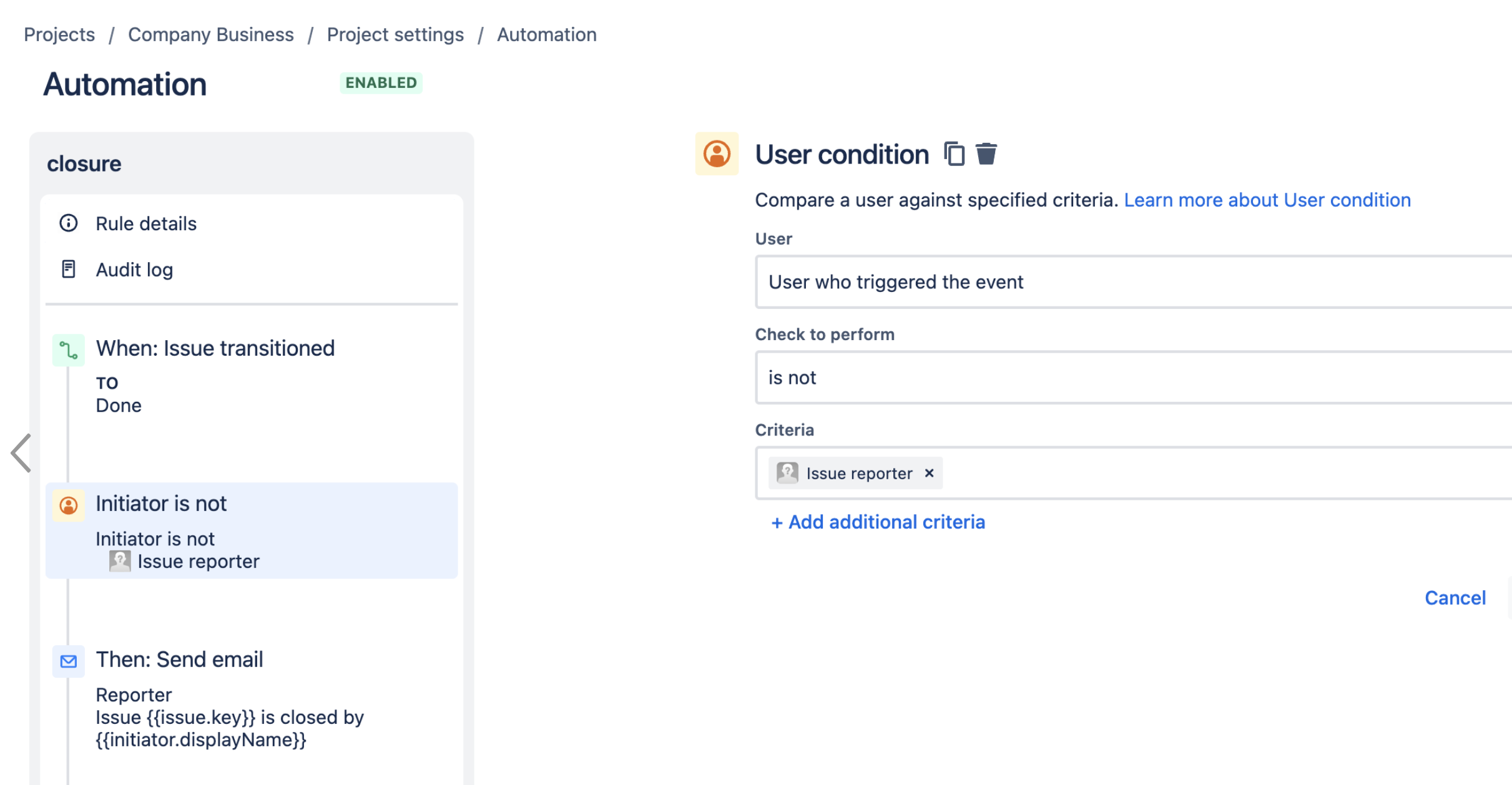Click the Initiator condition user icon
Image resolution: width=1512 pixels, height=785 pixels.
(67, 503)
